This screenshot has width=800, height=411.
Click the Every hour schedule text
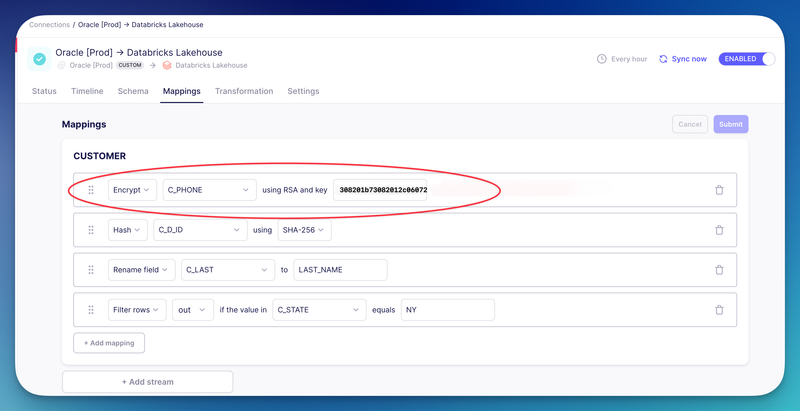pyautogui.click(x=629, y=59)
